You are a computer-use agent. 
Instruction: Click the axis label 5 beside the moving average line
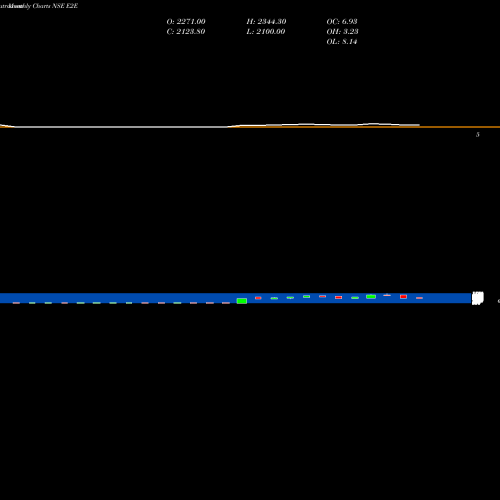pos(478,135)
